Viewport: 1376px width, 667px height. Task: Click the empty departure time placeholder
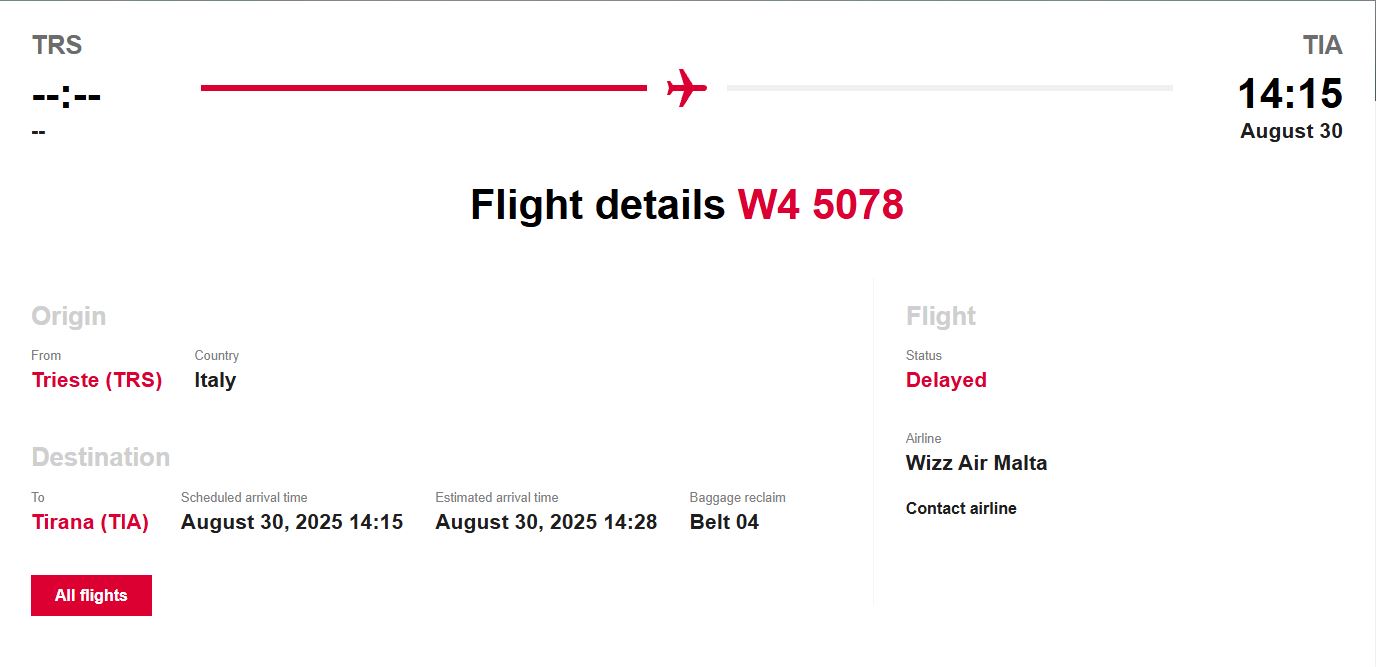tap(67, 97)
